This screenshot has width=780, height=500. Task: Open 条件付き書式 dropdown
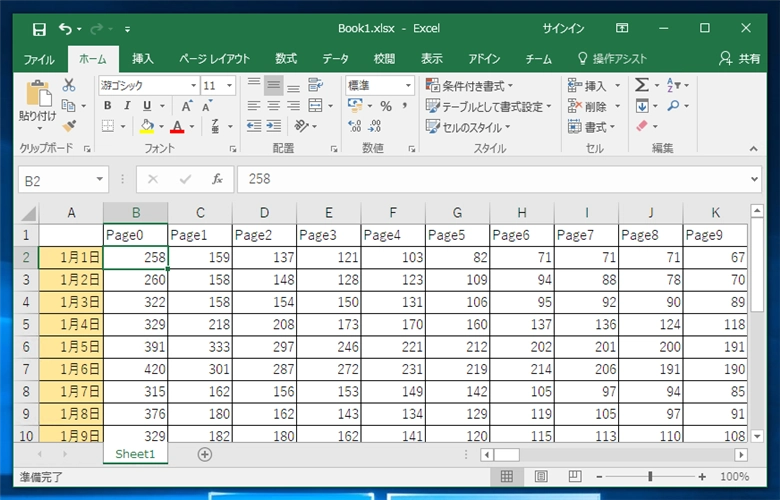[470, 86]
